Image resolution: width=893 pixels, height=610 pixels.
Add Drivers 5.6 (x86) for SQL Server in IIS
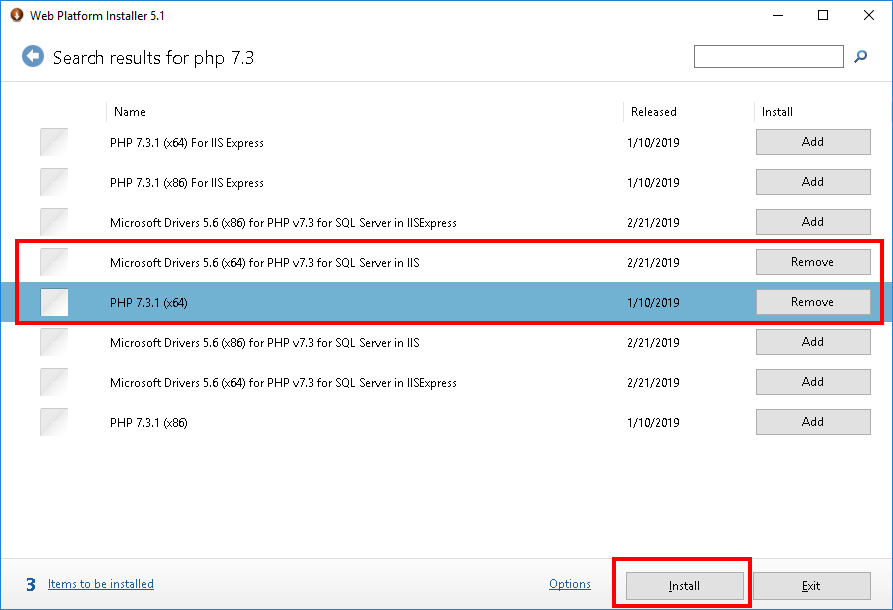tap(813, 342)
